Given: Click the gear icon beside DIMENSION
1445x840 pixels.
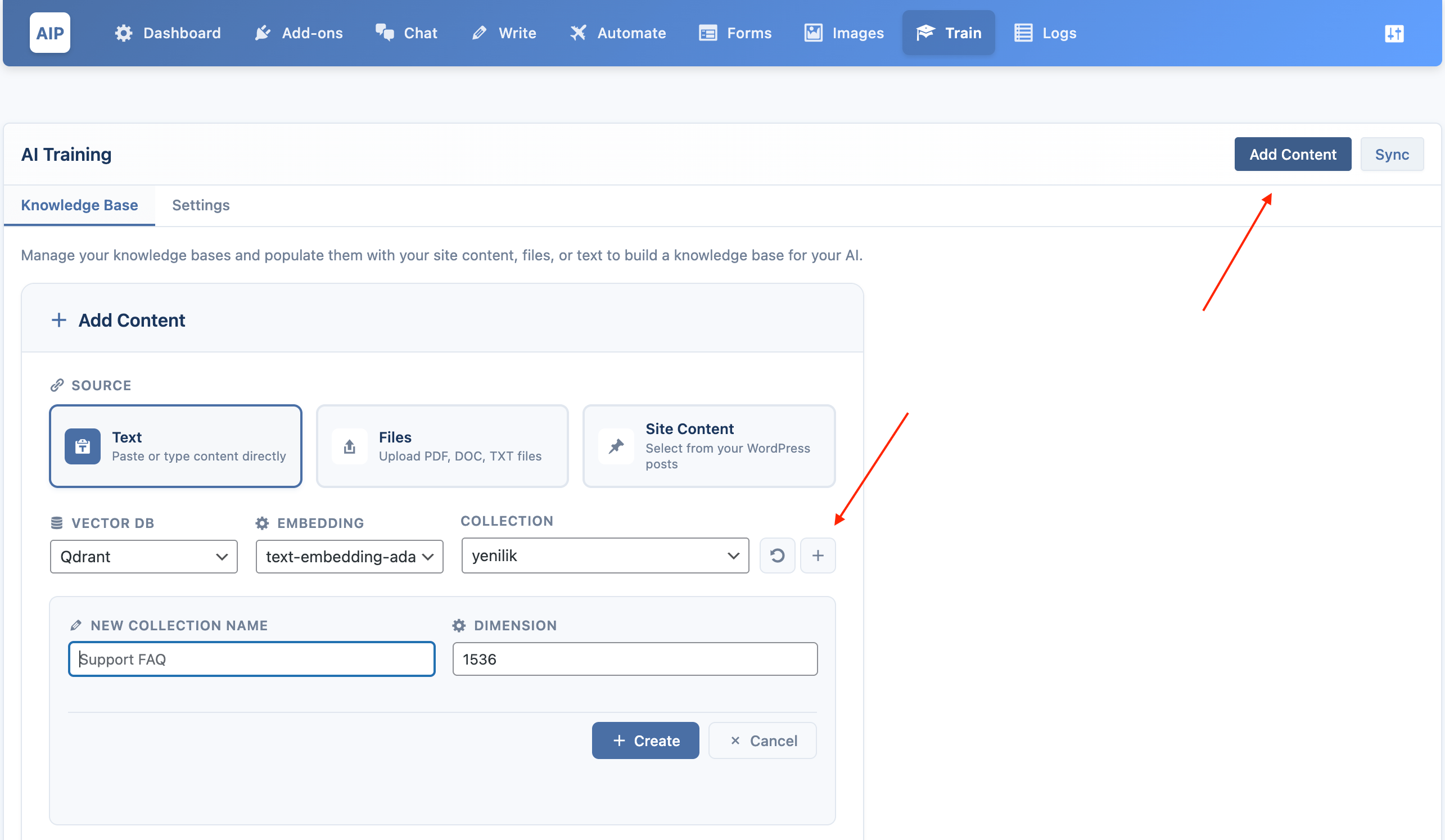Looking at the screenshot, I should 459,625.
